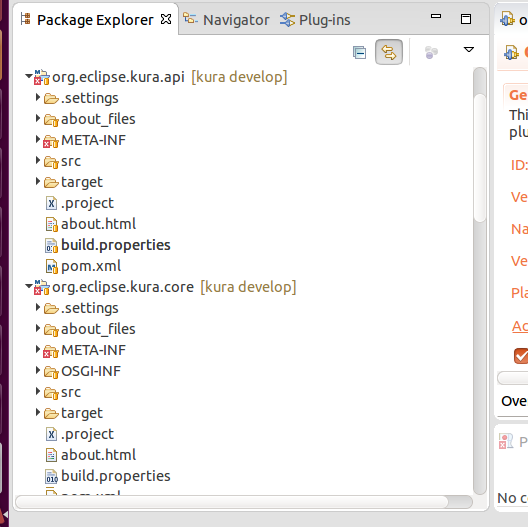The height and width of the screenshot is (527, 528).
Task: Click target folder icon in kura.api
Action: point(51,182)
